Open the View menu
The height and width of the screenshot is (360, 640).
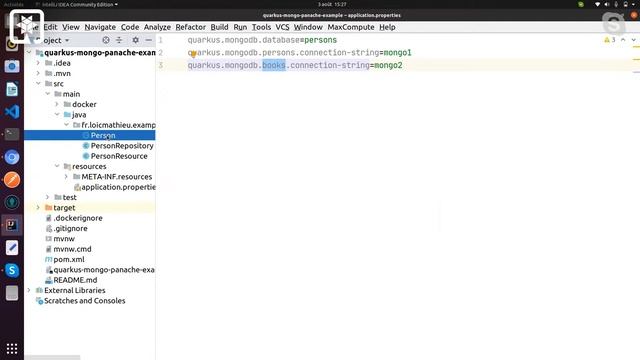(71, 27)
